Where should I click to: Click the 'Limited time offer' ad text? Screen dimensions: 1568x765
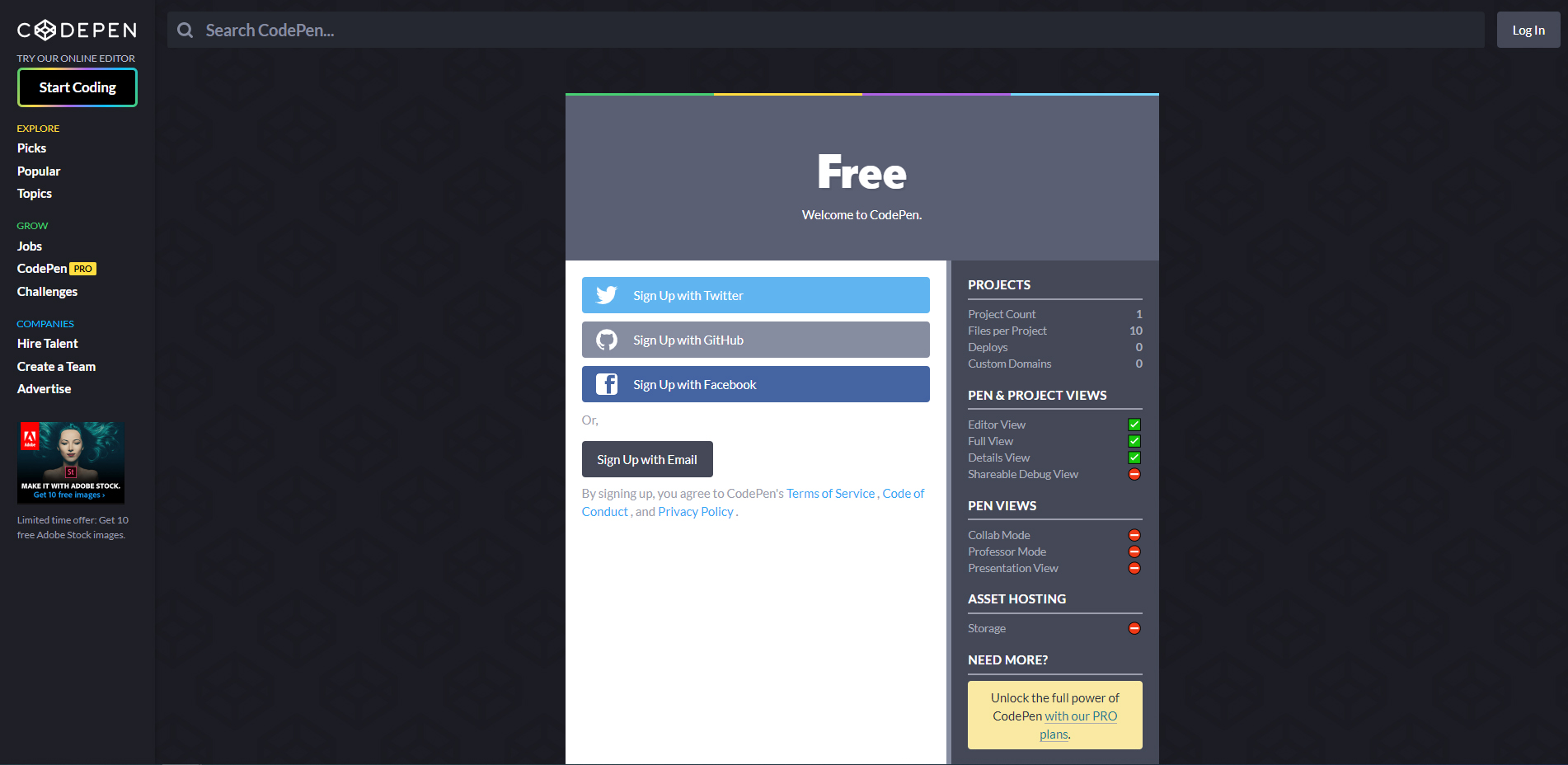pyautogui.click(x=73, y=528)
